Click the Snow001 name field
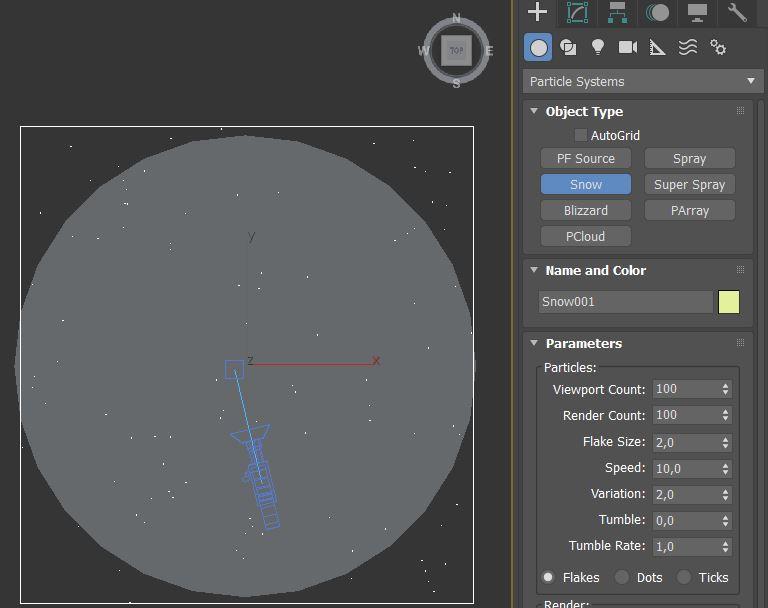The width and height of the screenshot is (768, 608). [625, 302]
